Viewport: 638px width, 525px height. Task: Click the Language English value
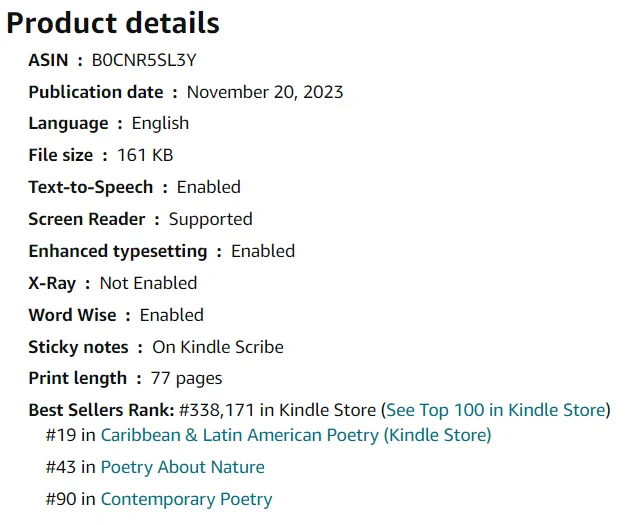coord(160,123)
